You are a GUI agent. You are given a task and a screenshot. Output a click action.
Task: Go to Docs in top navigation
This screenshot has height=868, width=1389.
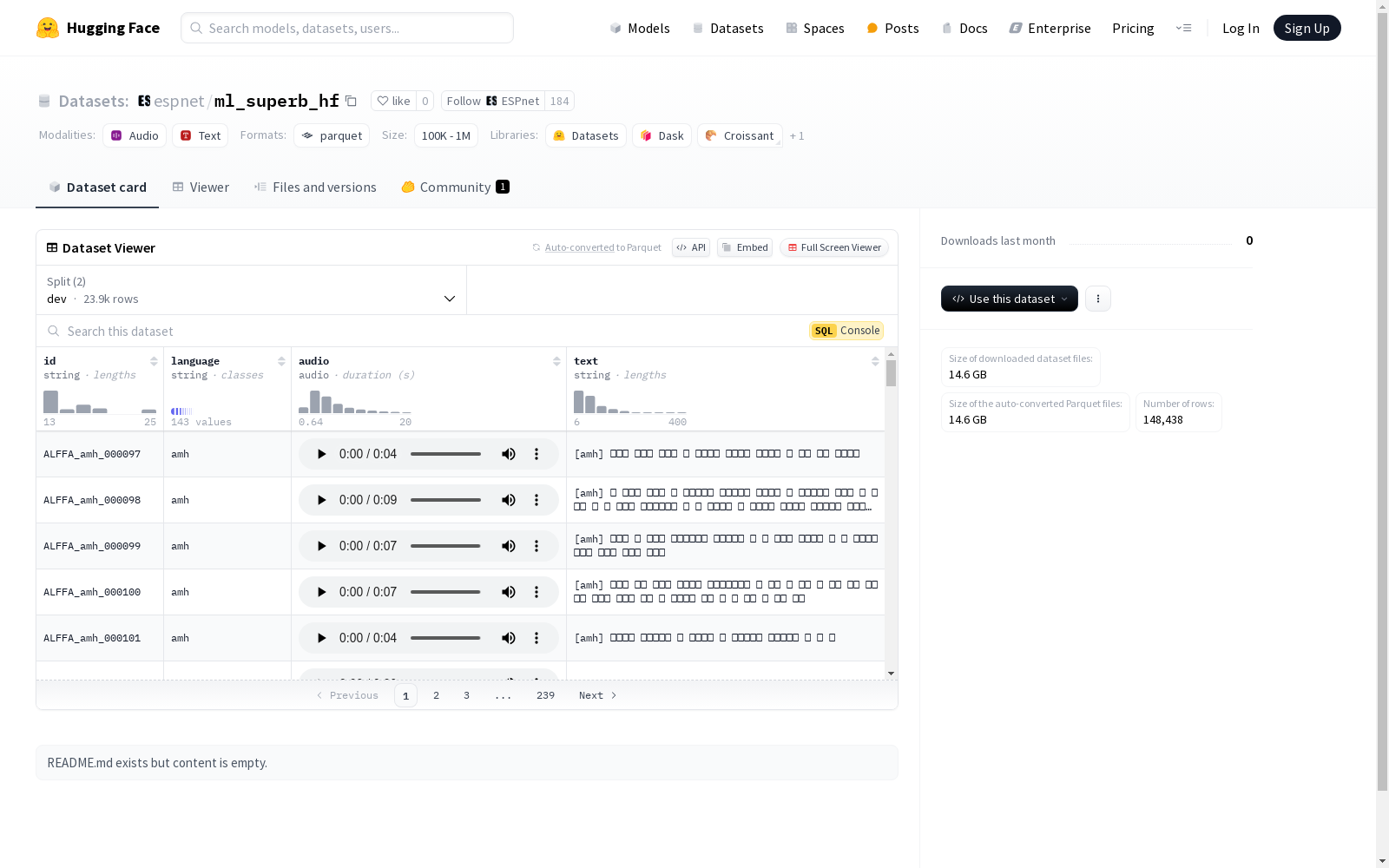click(964, 28)
